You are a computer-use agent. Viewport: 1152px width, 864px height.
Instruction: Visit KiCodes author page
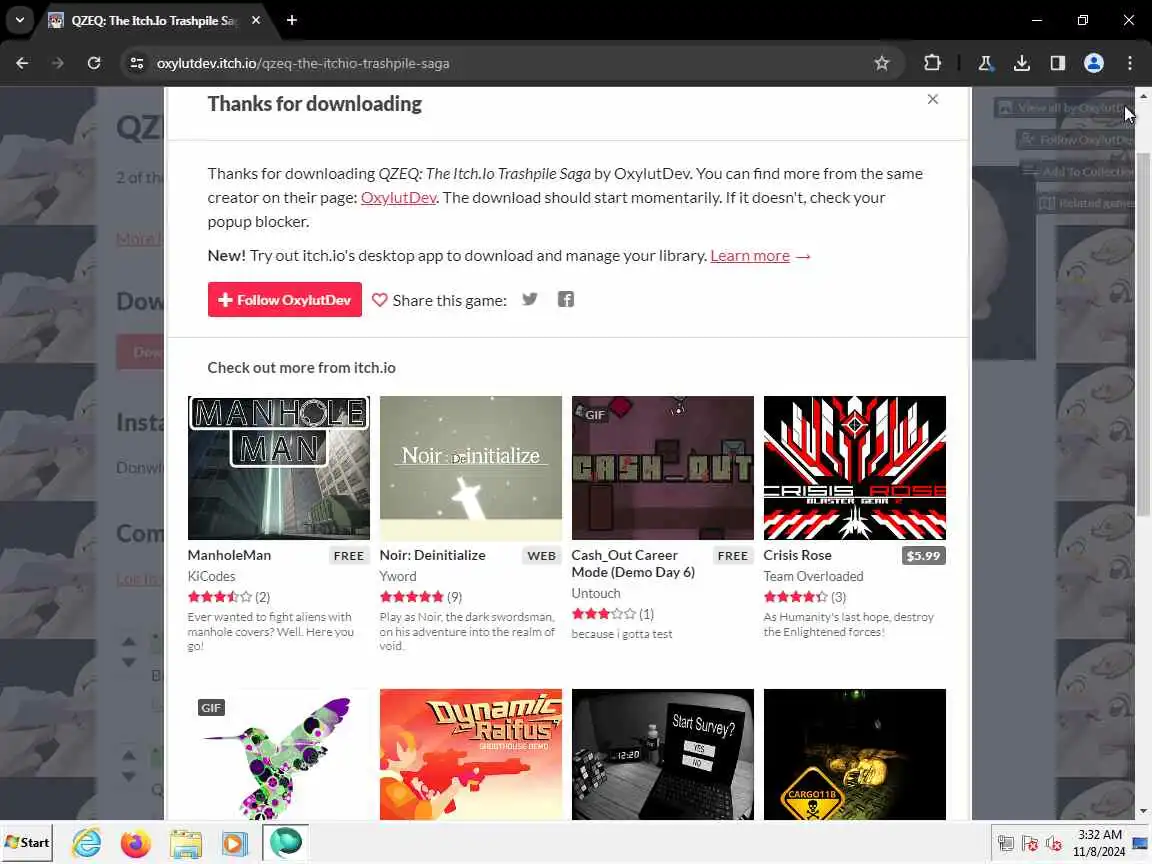pos(211,577)
